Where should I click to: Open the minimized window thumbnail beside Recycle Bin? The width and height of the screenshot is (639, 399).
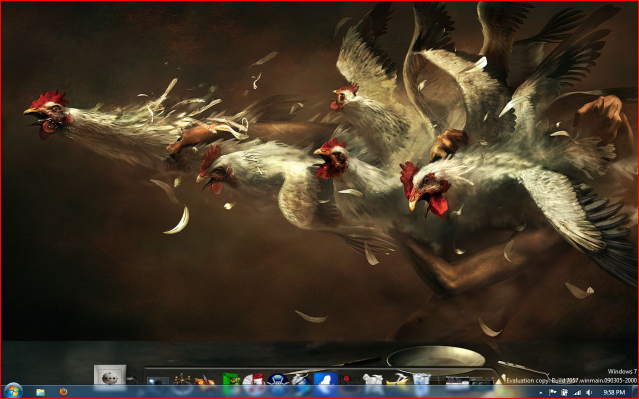pos(457,381)
